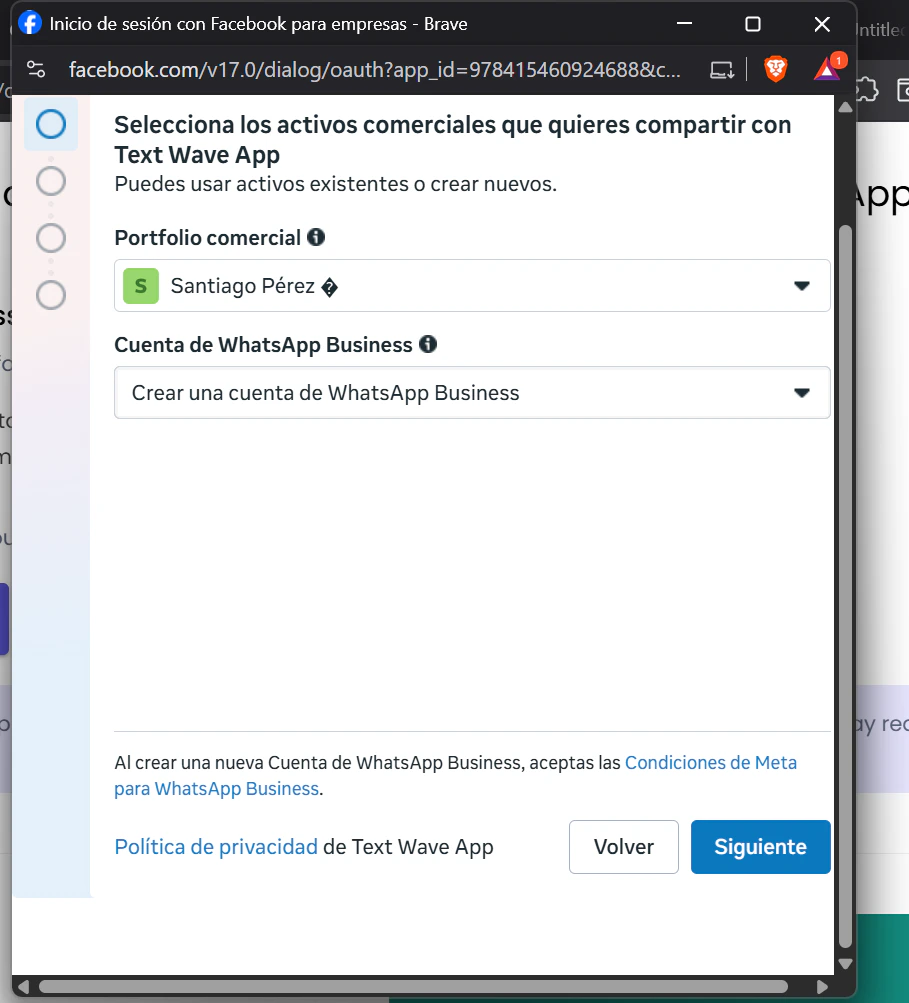Open Crear una cuenta de WhatsApp Business dropdown
The image size is (909, 1003).
pos(472,393)
